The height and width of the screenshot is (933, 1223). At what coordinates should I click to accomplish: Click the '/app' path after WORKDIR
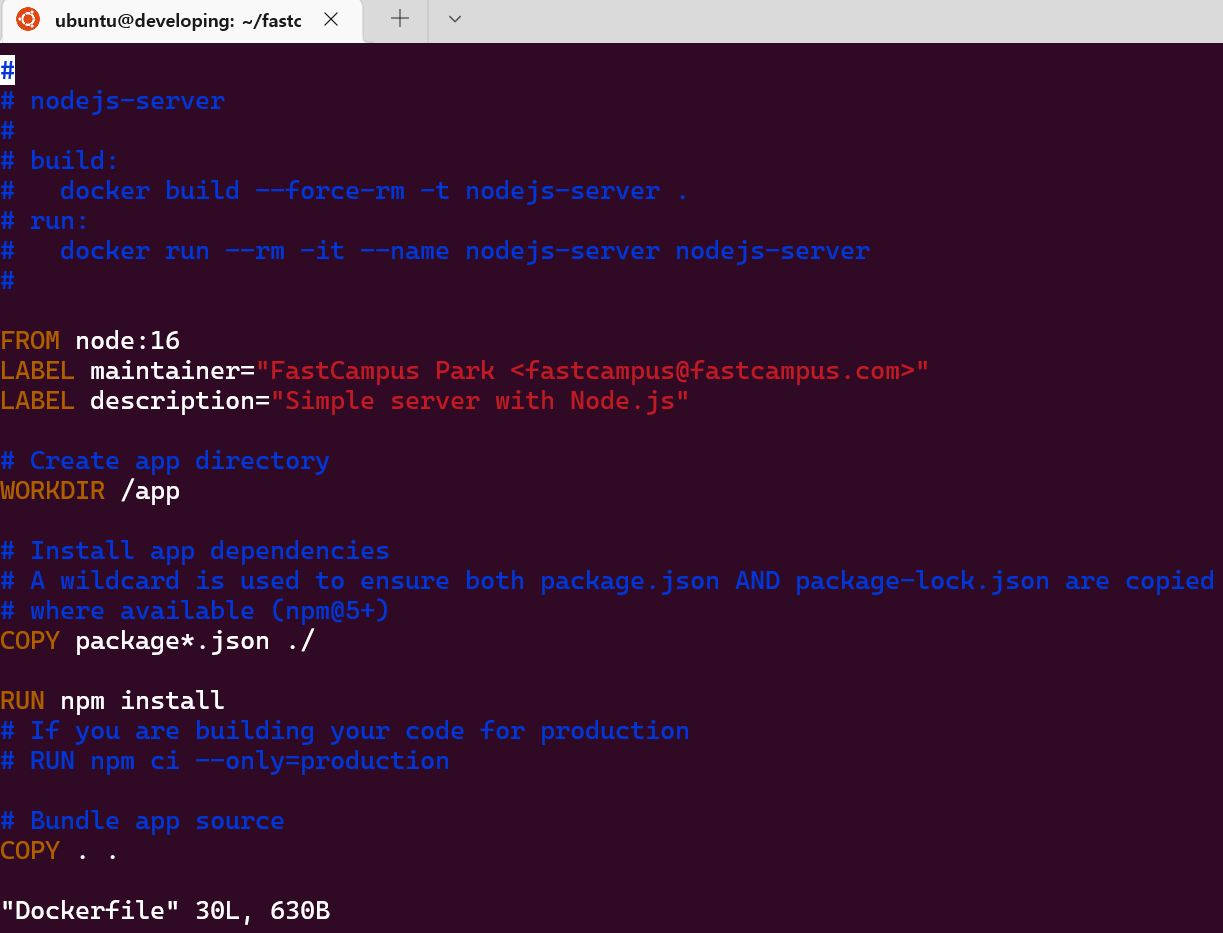[150, 491]
